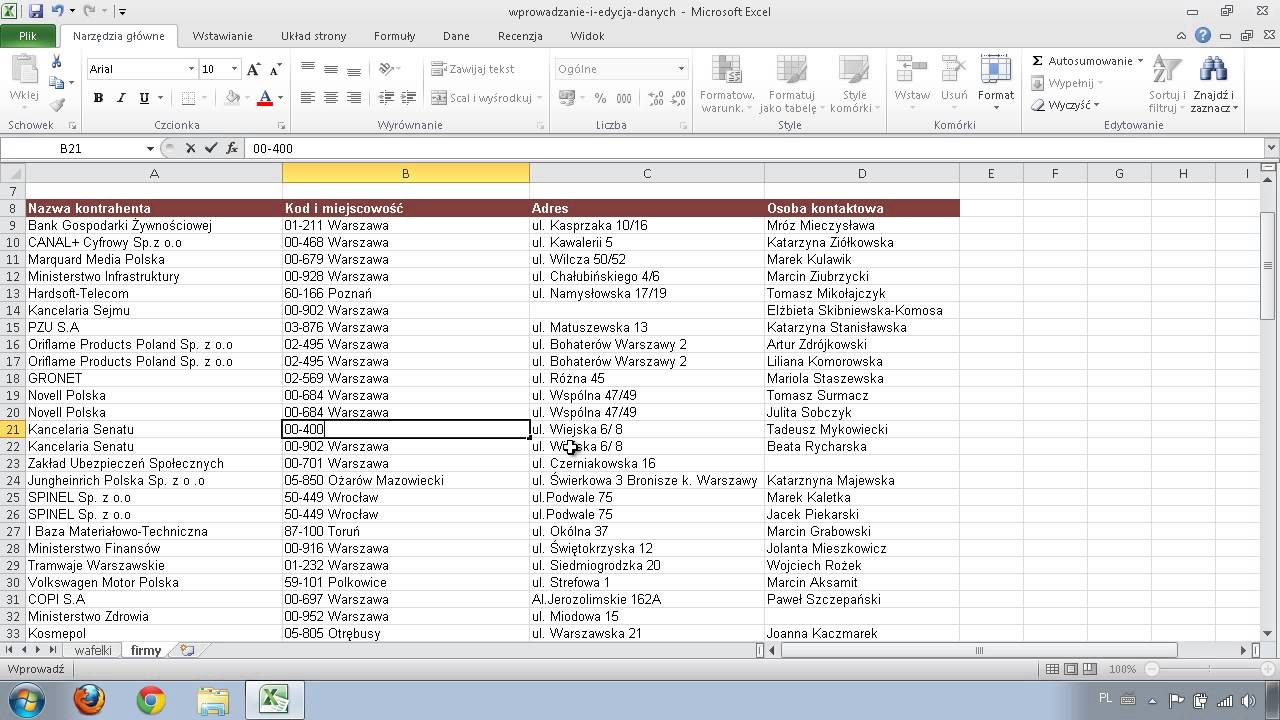Switch to Page Break Preview in status bar
The width and height of the screenshot is (1280, 720).
[x=1090, y=669]
